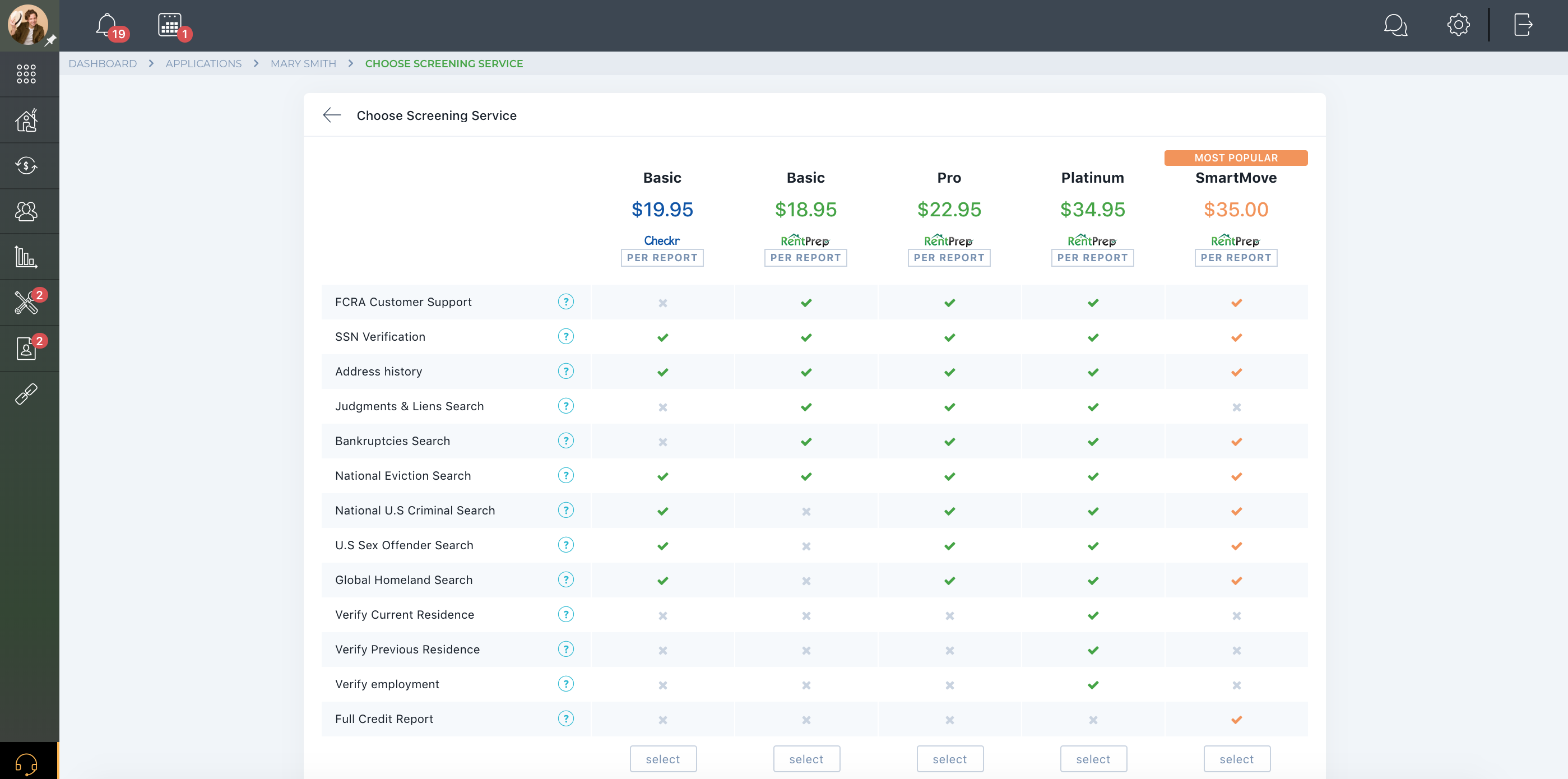The image size is (1568, 779).
Task: Select the Platinum $34.95 plan
Action: pyautogui.click(x=1093, y=759)
